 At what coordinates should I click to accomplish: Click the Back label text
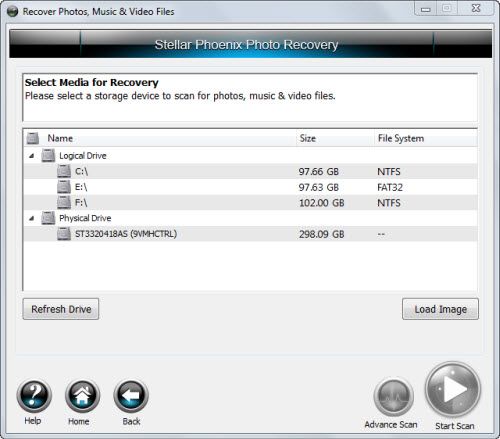point(131,421)
